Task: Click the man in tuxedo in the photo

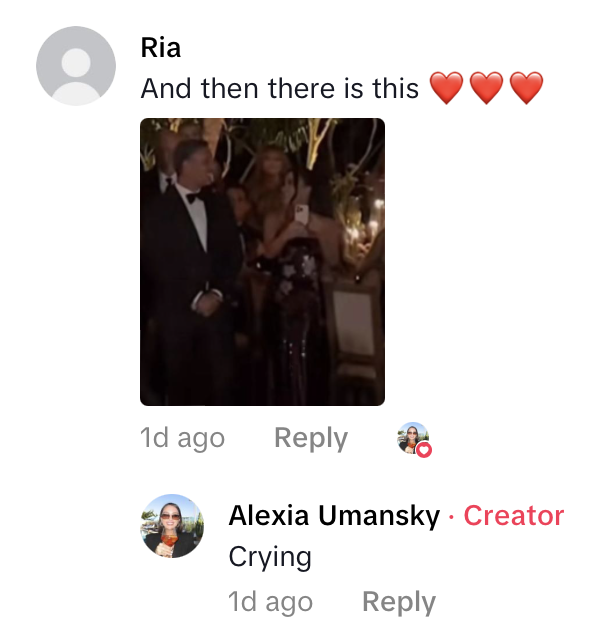Action: coord(190,262)
